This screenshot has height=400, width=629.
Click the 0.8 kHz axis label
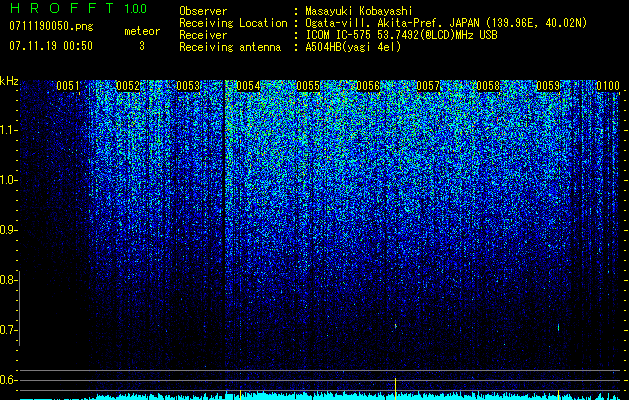click(x=8, y=280)
